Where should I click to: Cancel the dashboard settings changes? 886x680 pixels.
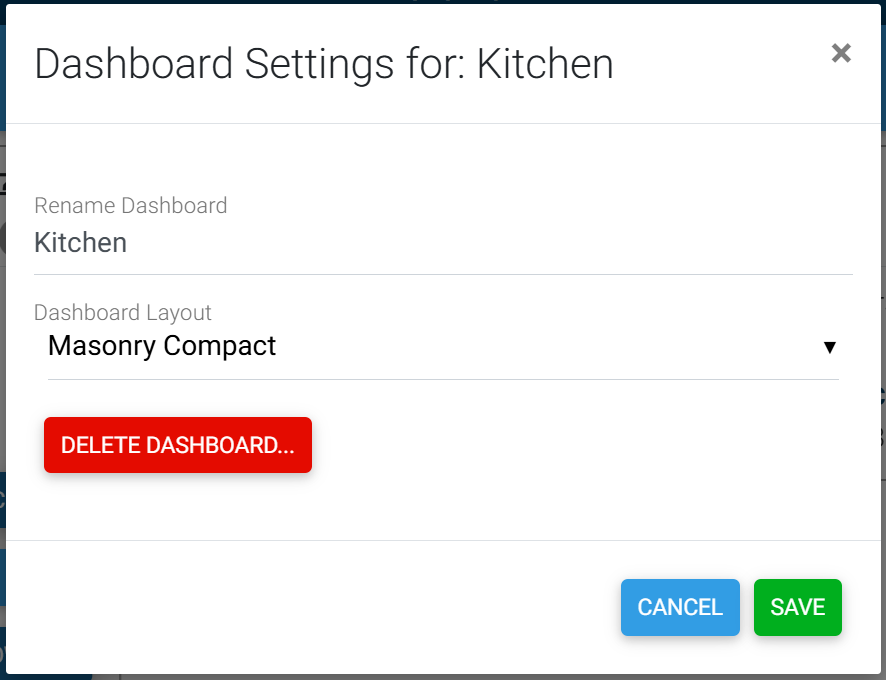pos(680,607)
